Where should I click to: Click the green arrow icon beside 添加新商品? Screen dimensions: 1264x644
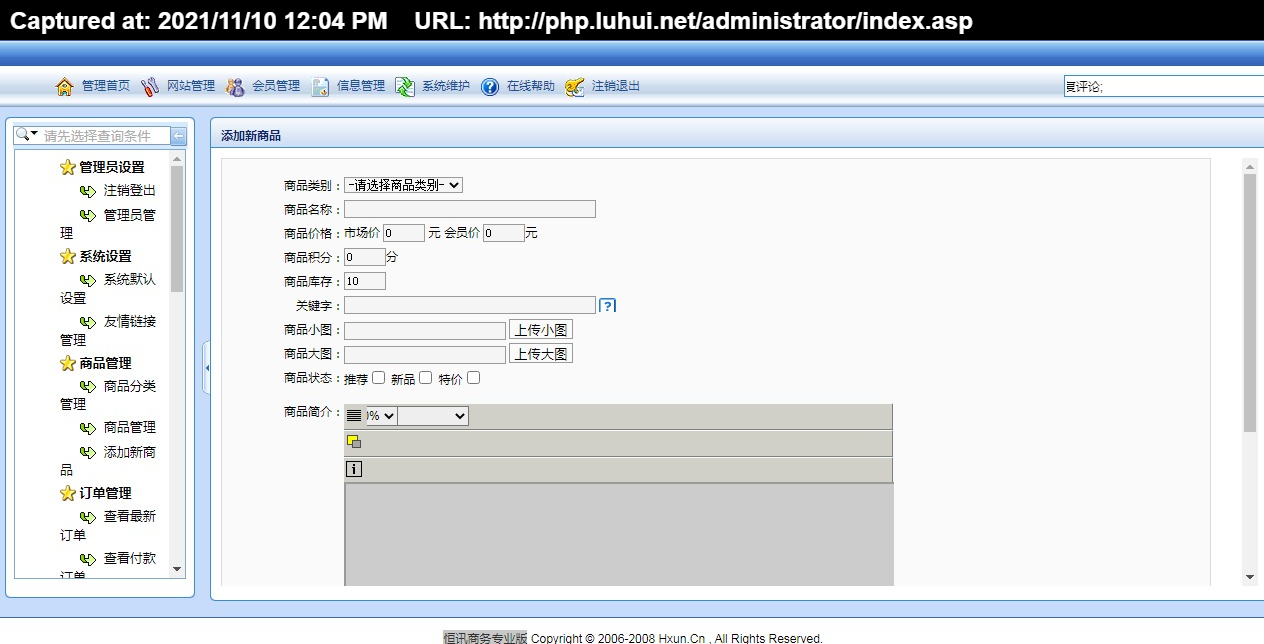point(88,452)
